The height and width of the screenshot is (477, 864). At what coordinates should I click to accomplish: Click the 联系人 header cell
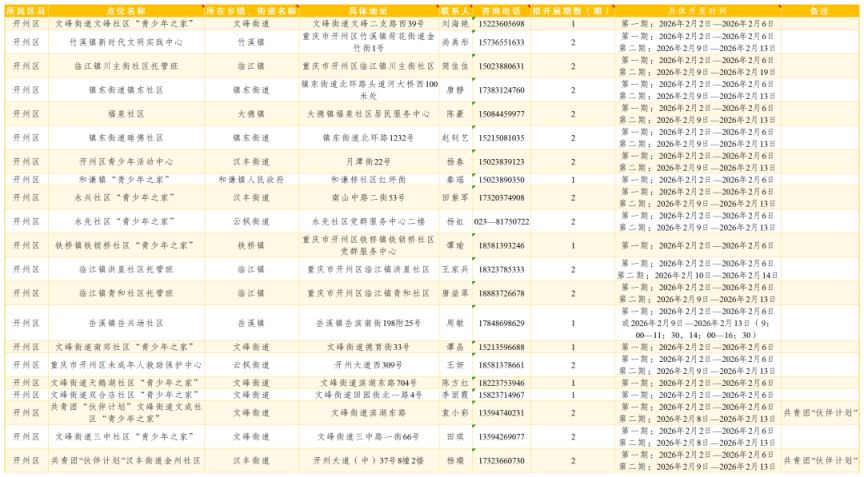pos(455,11)
